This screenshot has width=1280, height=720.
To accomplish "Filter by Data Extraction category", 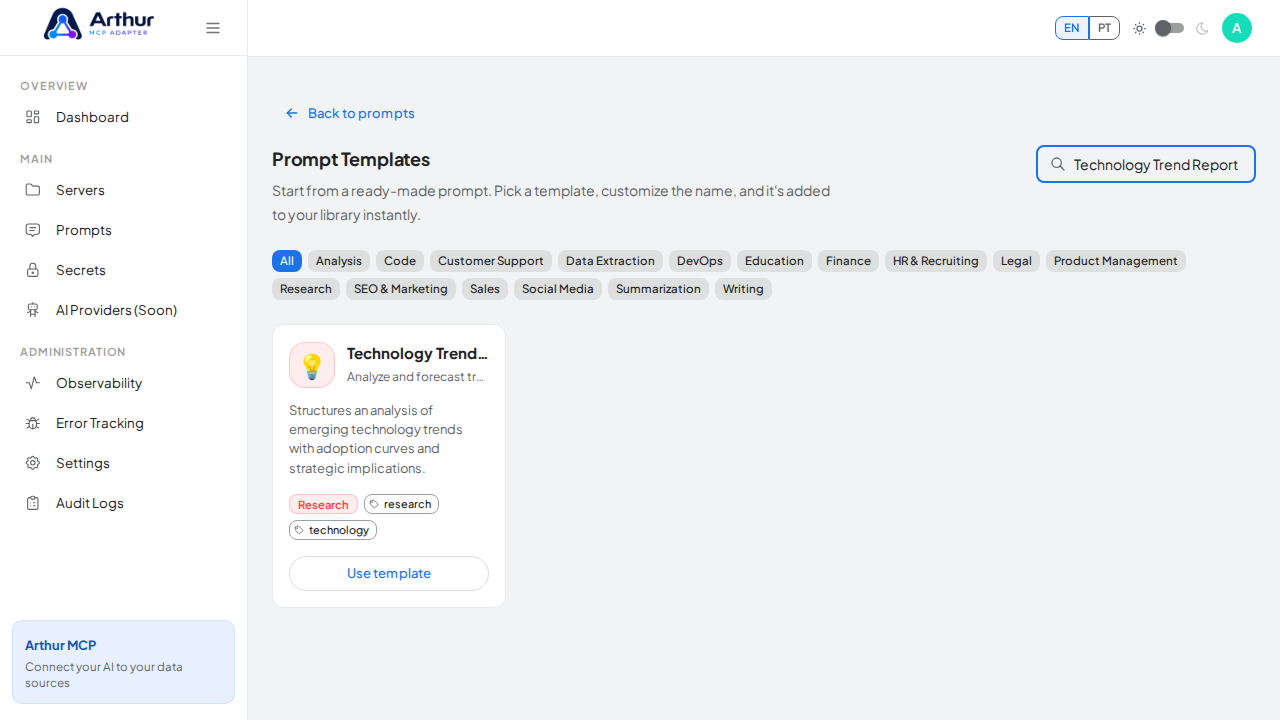I will [x=610, y=261].
